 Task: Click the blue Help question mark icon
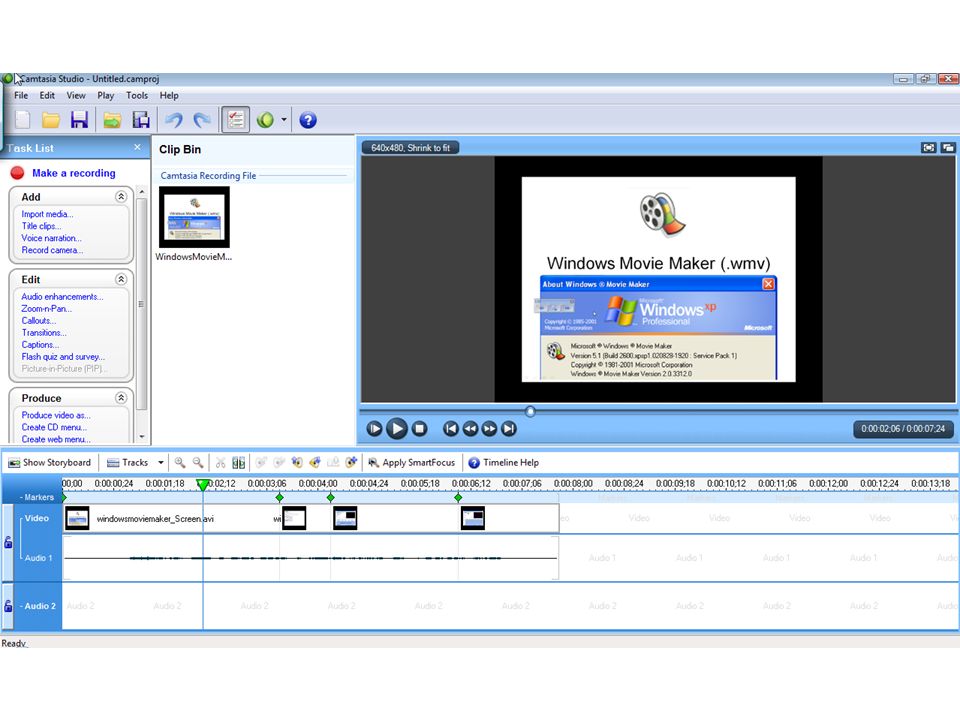pos(308,120)
